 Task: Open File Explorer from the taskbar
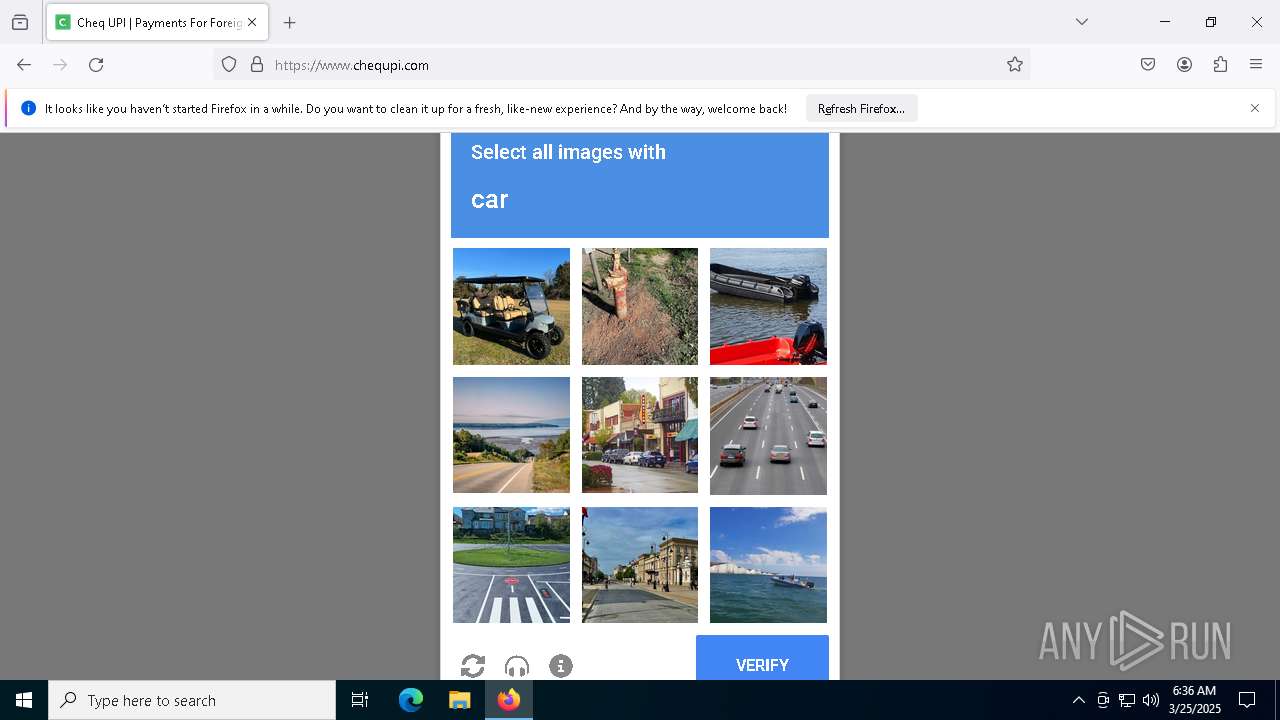[x=459, y=700]
